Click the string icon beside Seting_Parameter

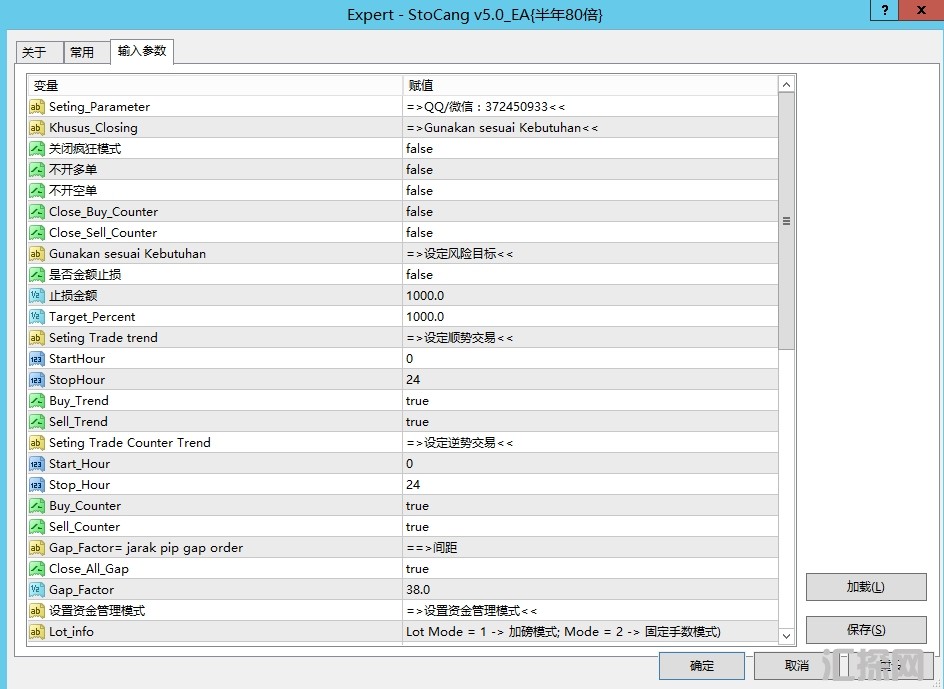click(37, 107)
